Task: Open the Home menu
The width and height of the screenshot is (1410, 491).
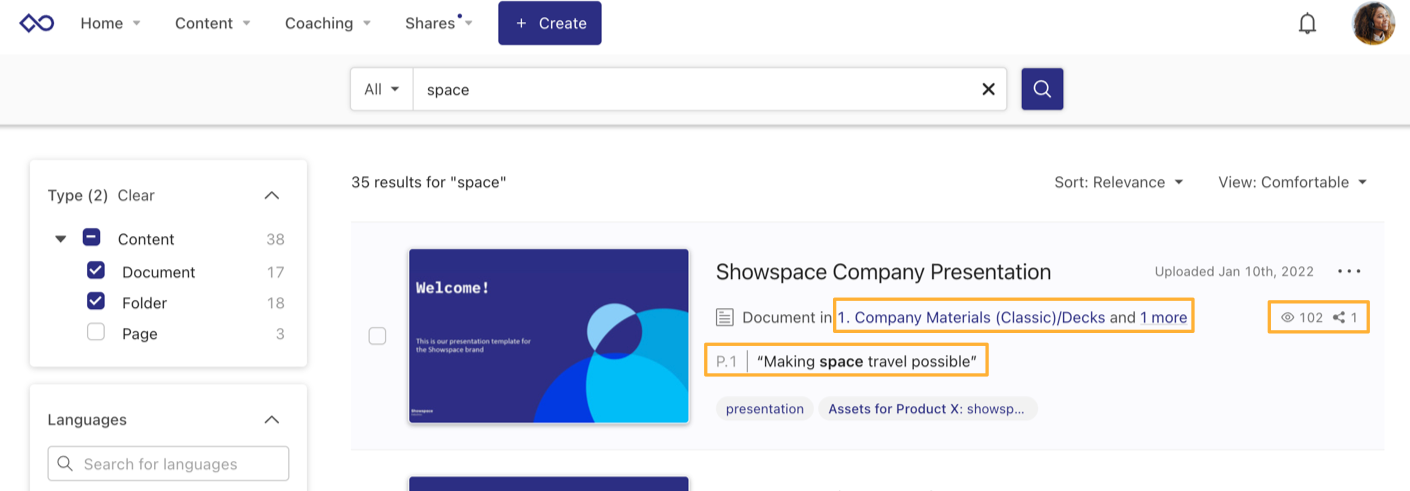Action: tap(110, 23)
